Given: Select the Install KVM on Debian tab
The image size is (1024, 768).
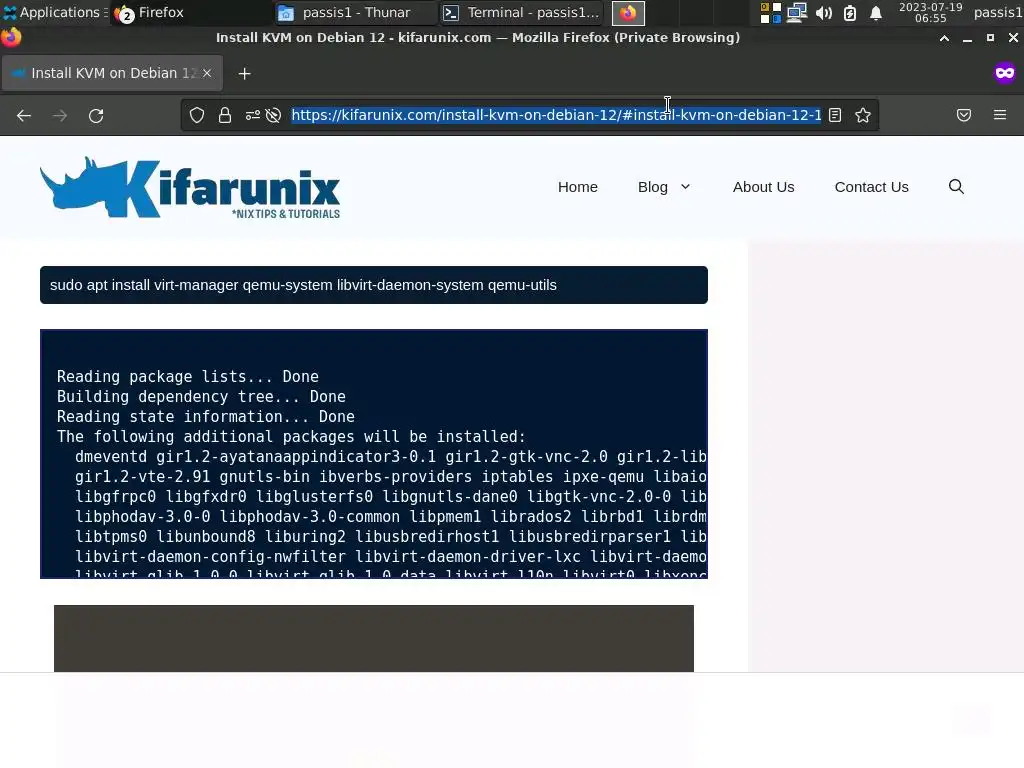Looking at the screenshot, I should [112, 73].
